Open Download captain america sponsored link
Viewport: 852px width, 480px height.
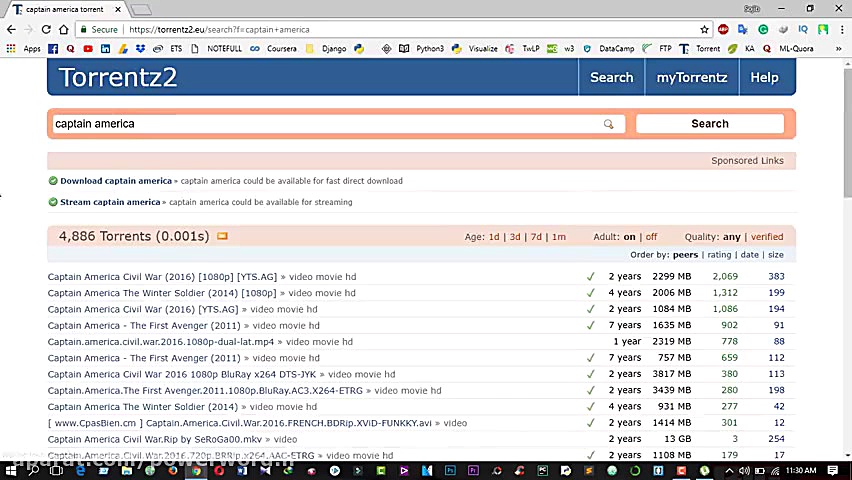click(x=116, y=181)
